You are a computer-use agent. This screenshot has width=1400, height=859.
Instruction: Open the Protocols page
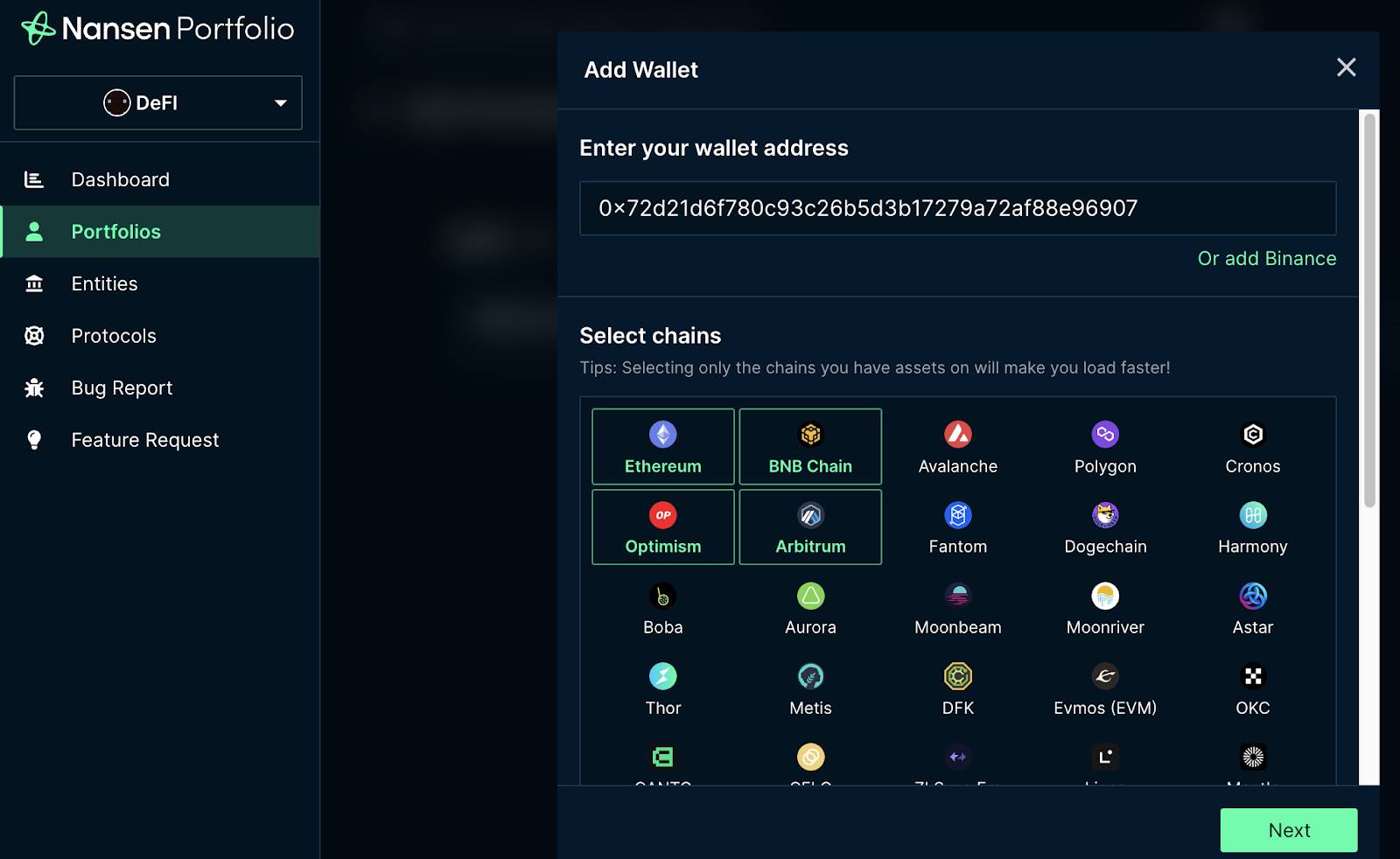pos(160,336)
